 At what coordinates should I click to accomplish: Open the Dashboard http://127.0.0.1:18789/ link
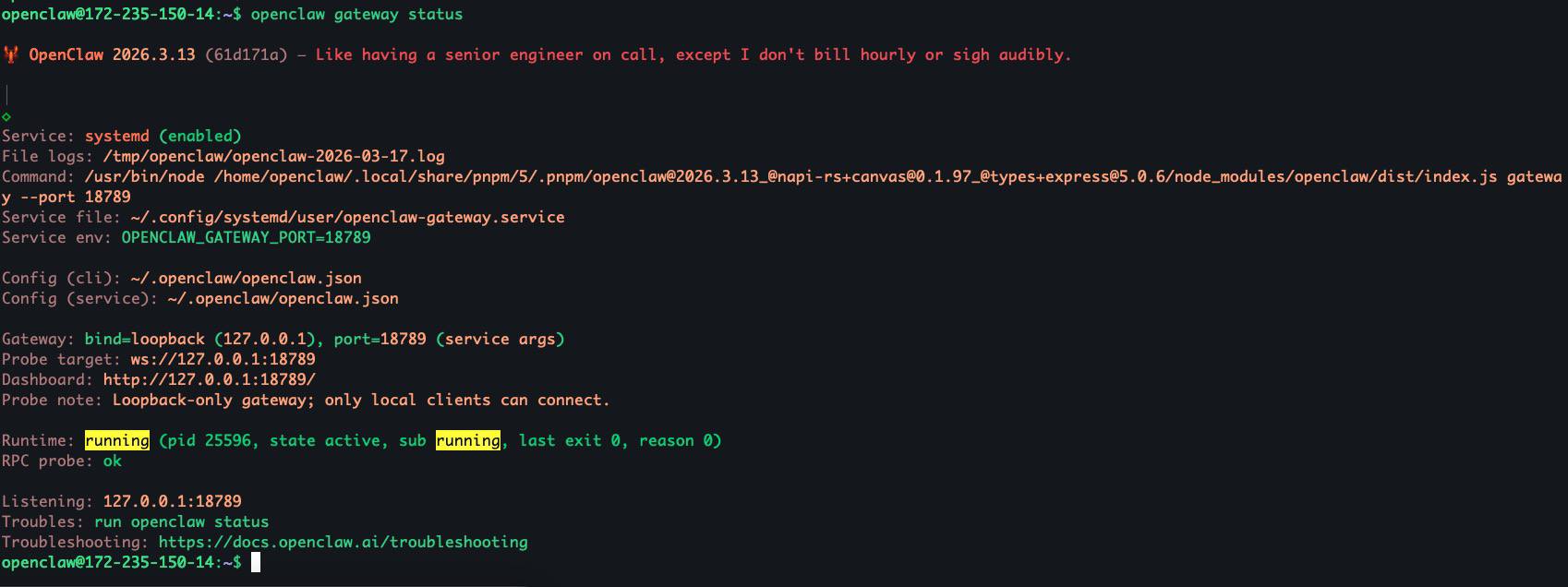pyautogui.click(x=209, y=380)
